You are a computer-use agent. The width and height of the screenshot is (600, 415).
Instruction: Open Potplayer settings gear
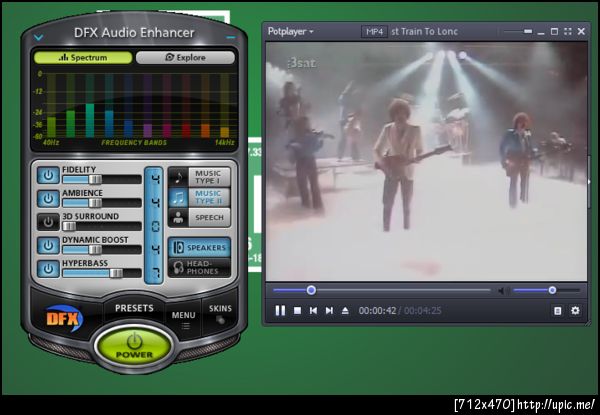pyautogui.click(x=576, y=310)
